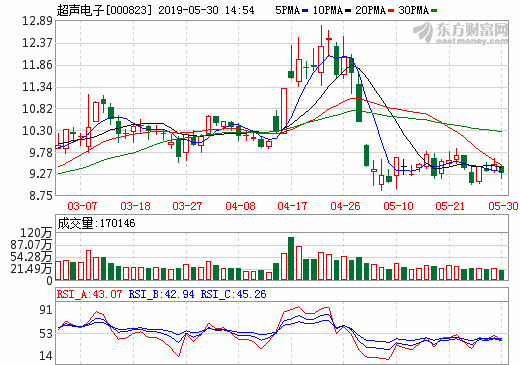The height and width of the screenshot is (365, 520).
Task: Click the highest candlestick near 12.8 peak
Action: coord(321,55)
